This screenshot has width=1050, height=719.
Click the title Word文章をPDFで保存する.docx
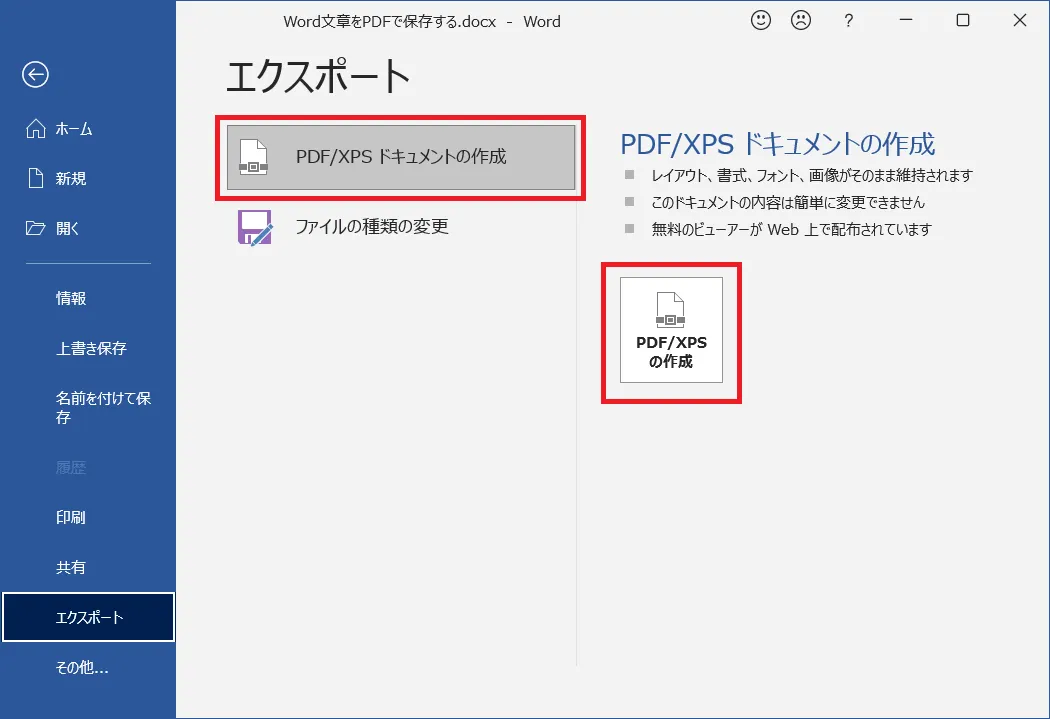(x=390, y=21)
